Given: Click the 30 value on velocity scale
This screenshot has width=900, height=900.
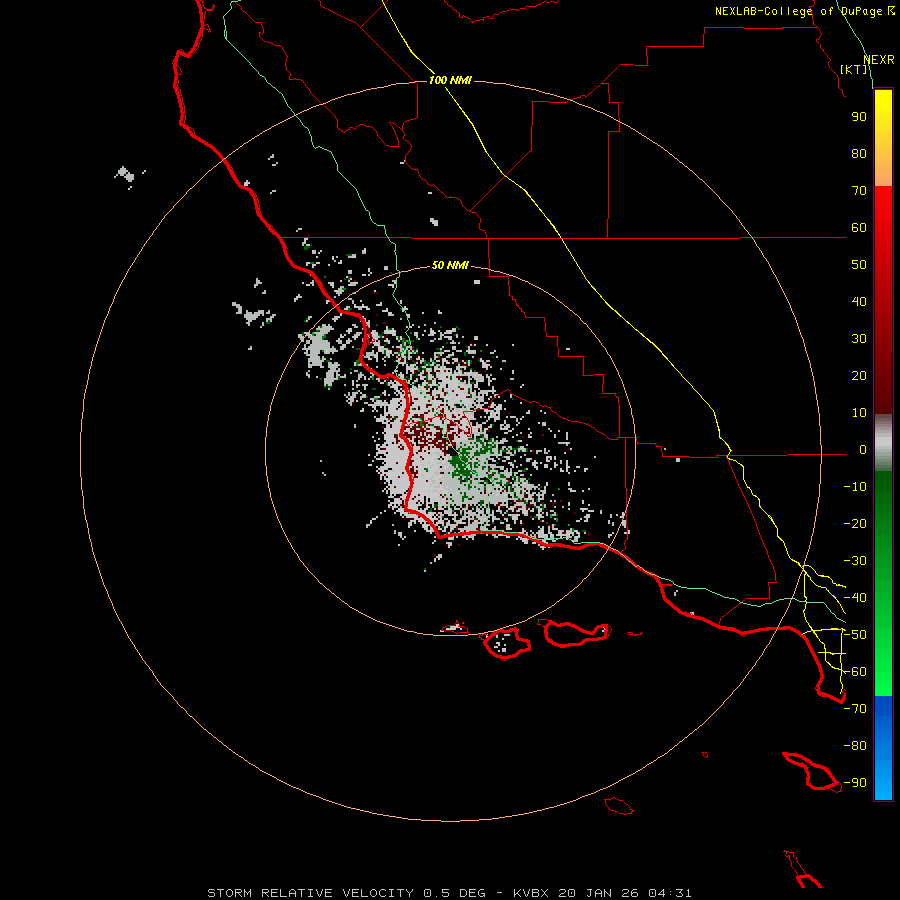Looking at the screenshot, I should tap(859, 339).
